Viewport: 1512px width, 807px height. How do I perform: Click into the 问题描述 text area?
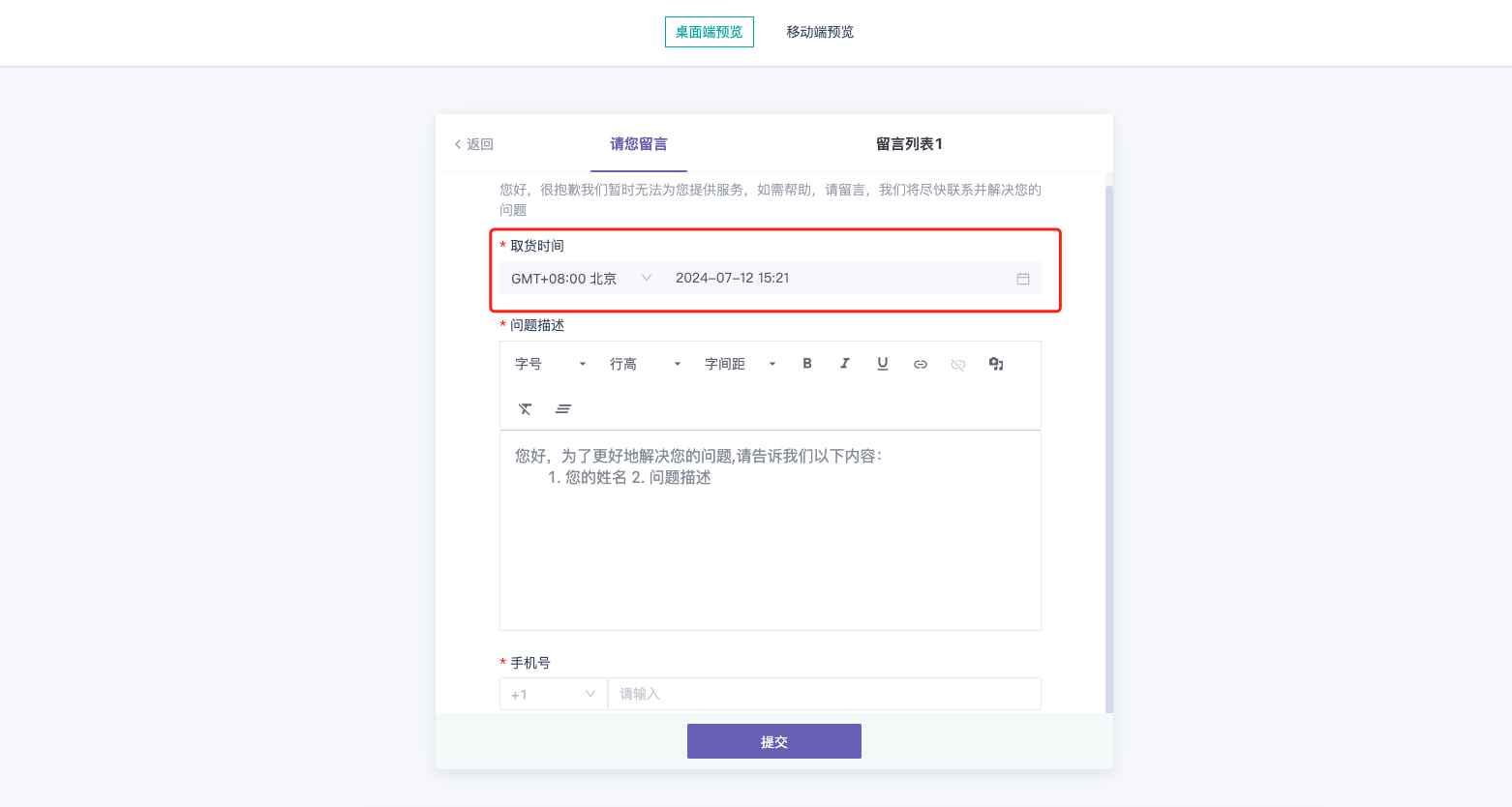click(771, 530)
